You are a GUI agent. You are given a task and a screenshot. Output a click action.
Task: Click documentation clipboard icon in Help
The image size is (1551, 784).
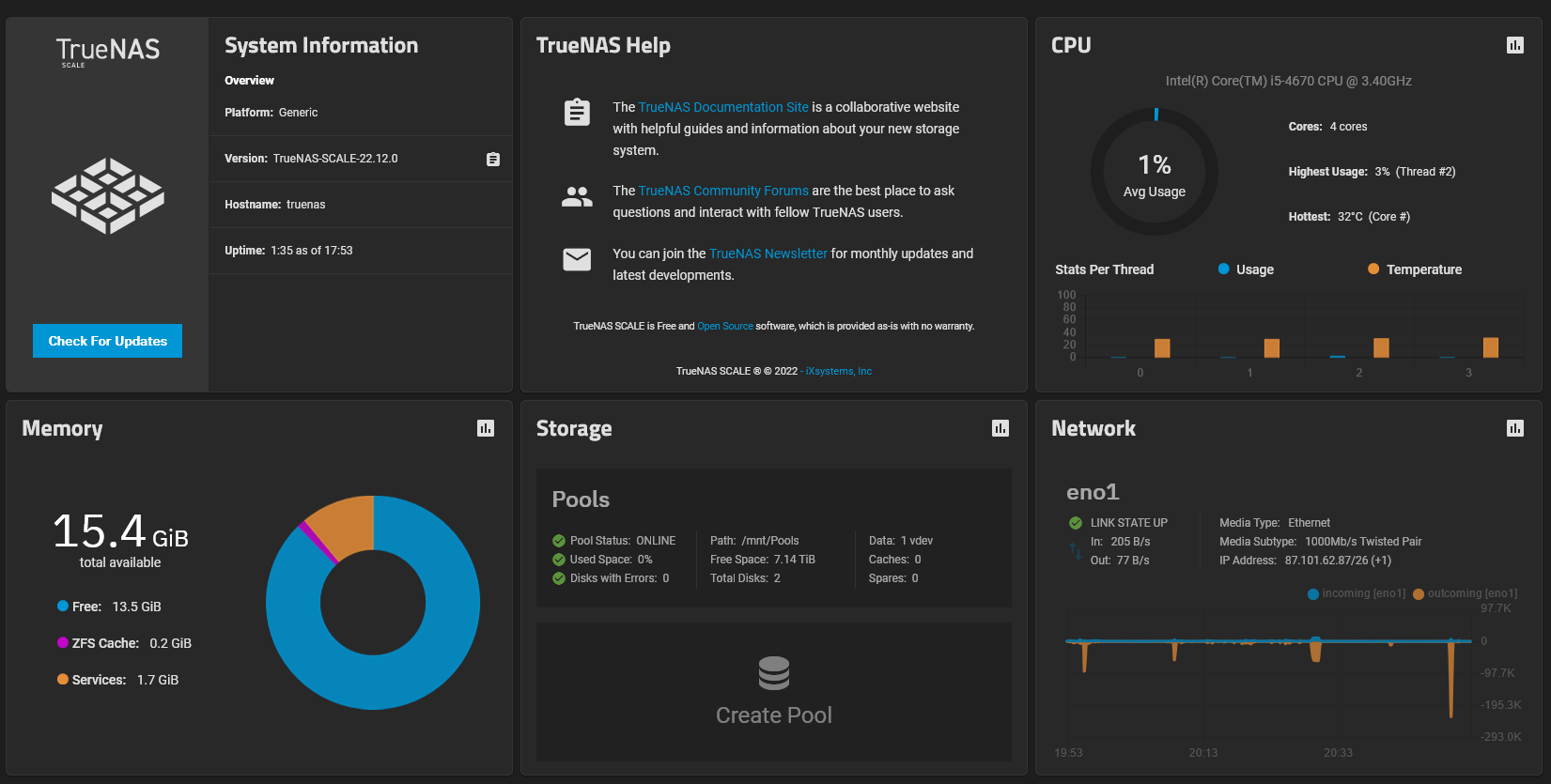pos(577,113)
